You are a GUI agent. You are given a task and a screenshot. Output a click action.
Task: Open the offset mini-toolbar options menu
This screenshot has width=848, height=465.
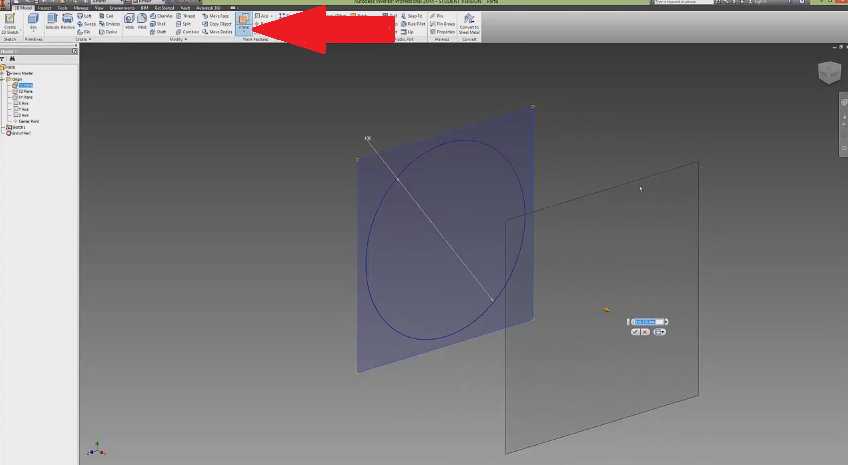pos(659,332)
